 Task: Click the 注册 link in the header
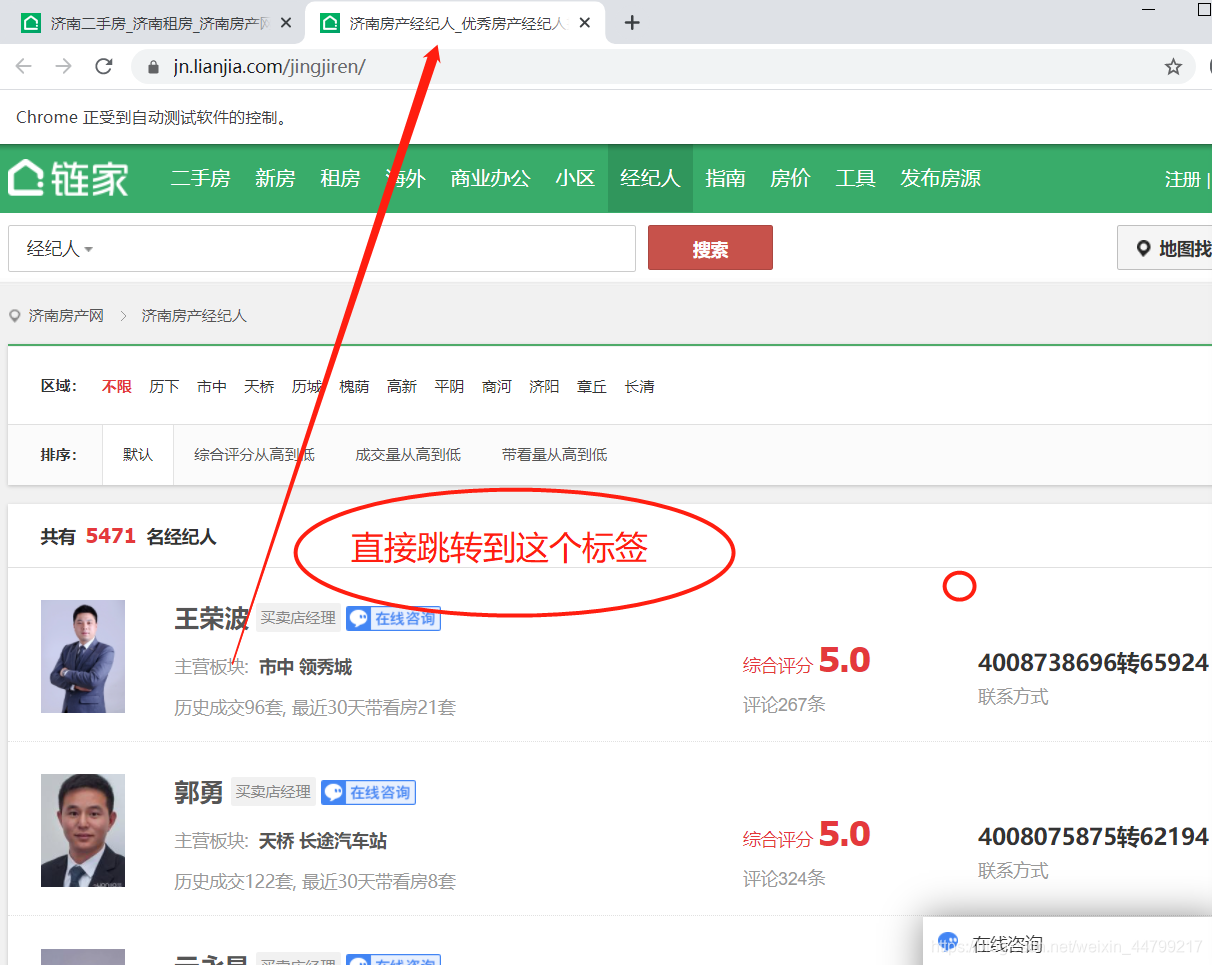[x=1182, y=179]
